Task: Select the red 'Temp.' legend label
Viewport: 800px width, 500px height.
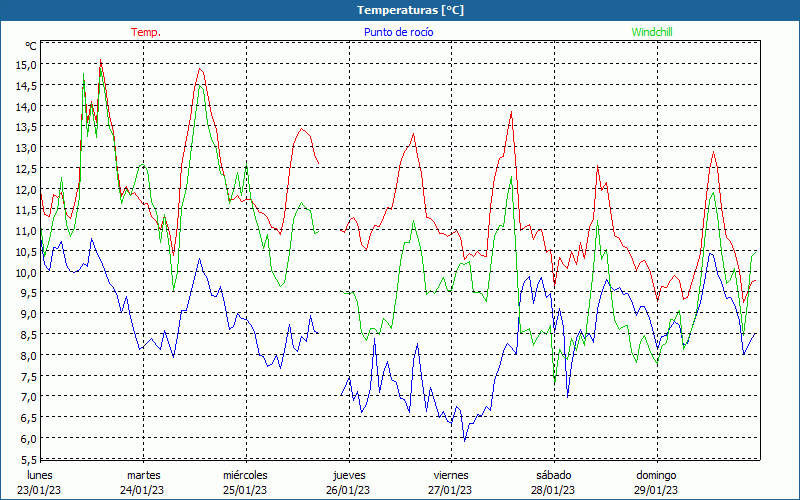Action: [146, 32]
